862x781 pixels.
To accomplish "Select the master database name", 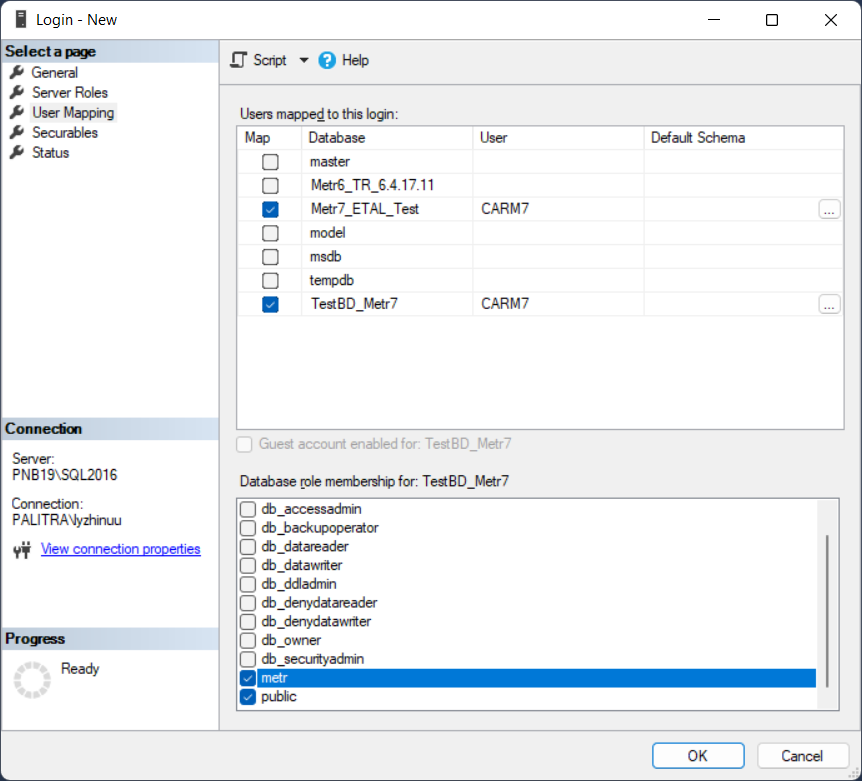I will tap(330, 162).
